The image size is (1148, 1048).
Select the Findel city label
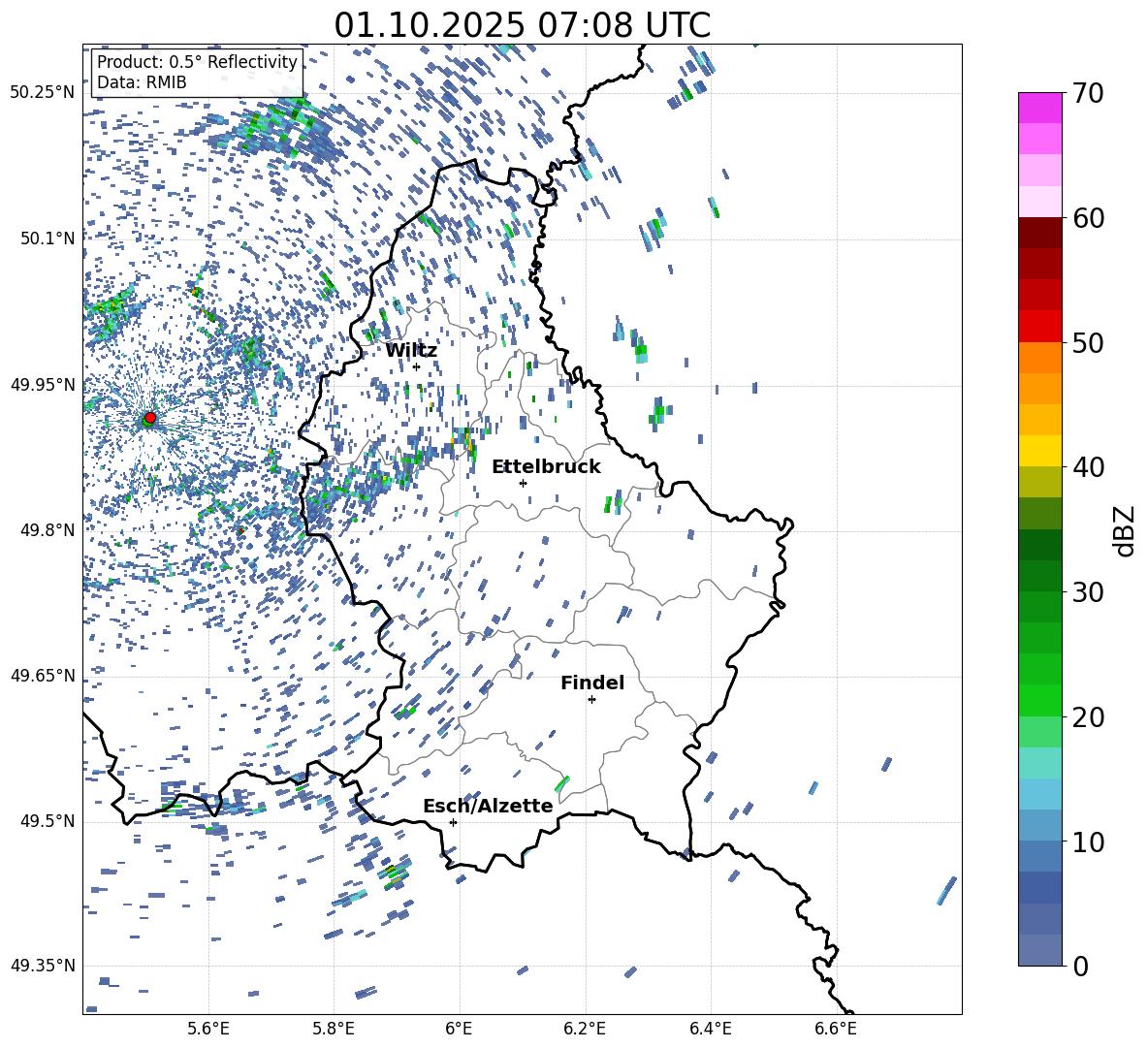[x=592, y=683]
